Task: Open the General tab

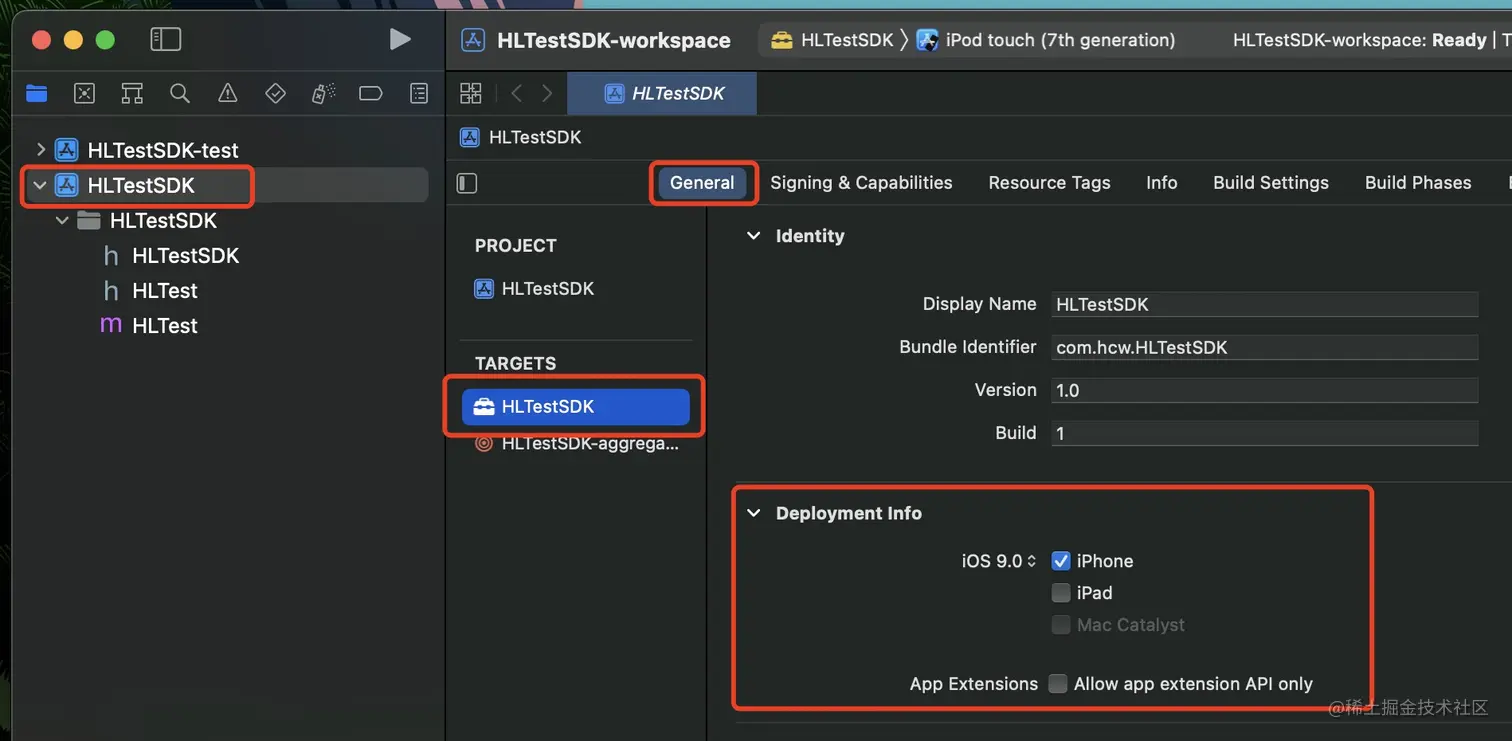Action: tap(702, 183)
